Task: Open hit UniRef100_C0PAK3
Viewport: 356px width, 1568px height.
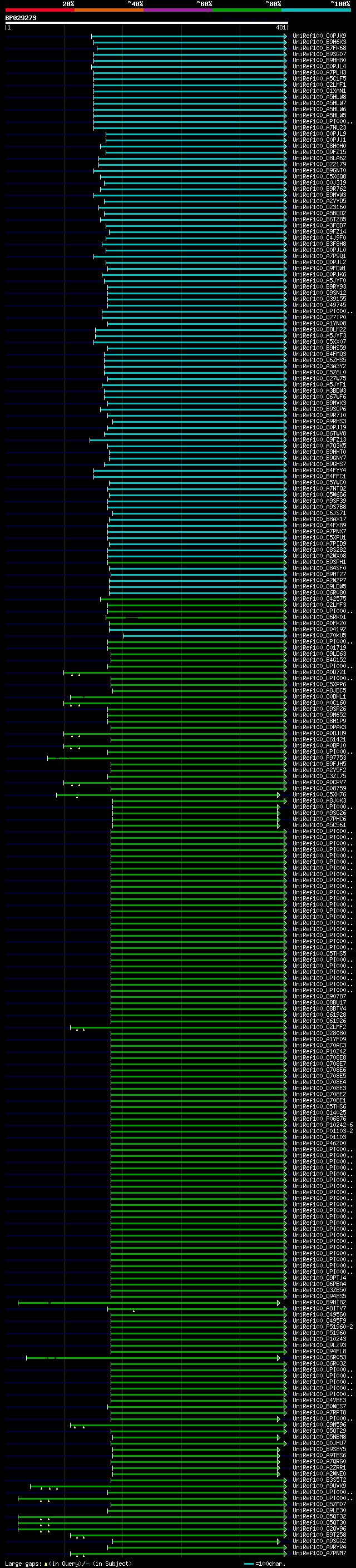Action: coord(319,728)
